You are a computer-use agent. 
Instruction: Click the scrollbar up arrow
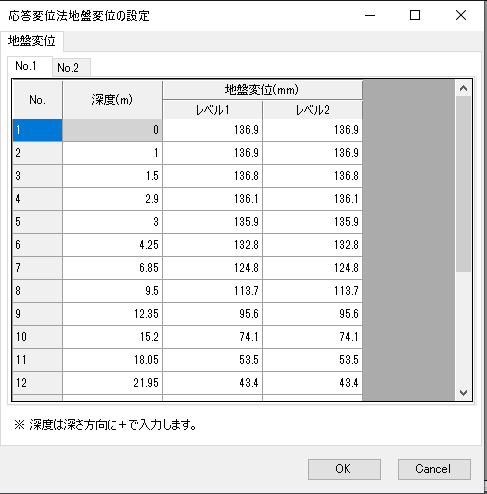pyautogui.click(x=463, y=88)
